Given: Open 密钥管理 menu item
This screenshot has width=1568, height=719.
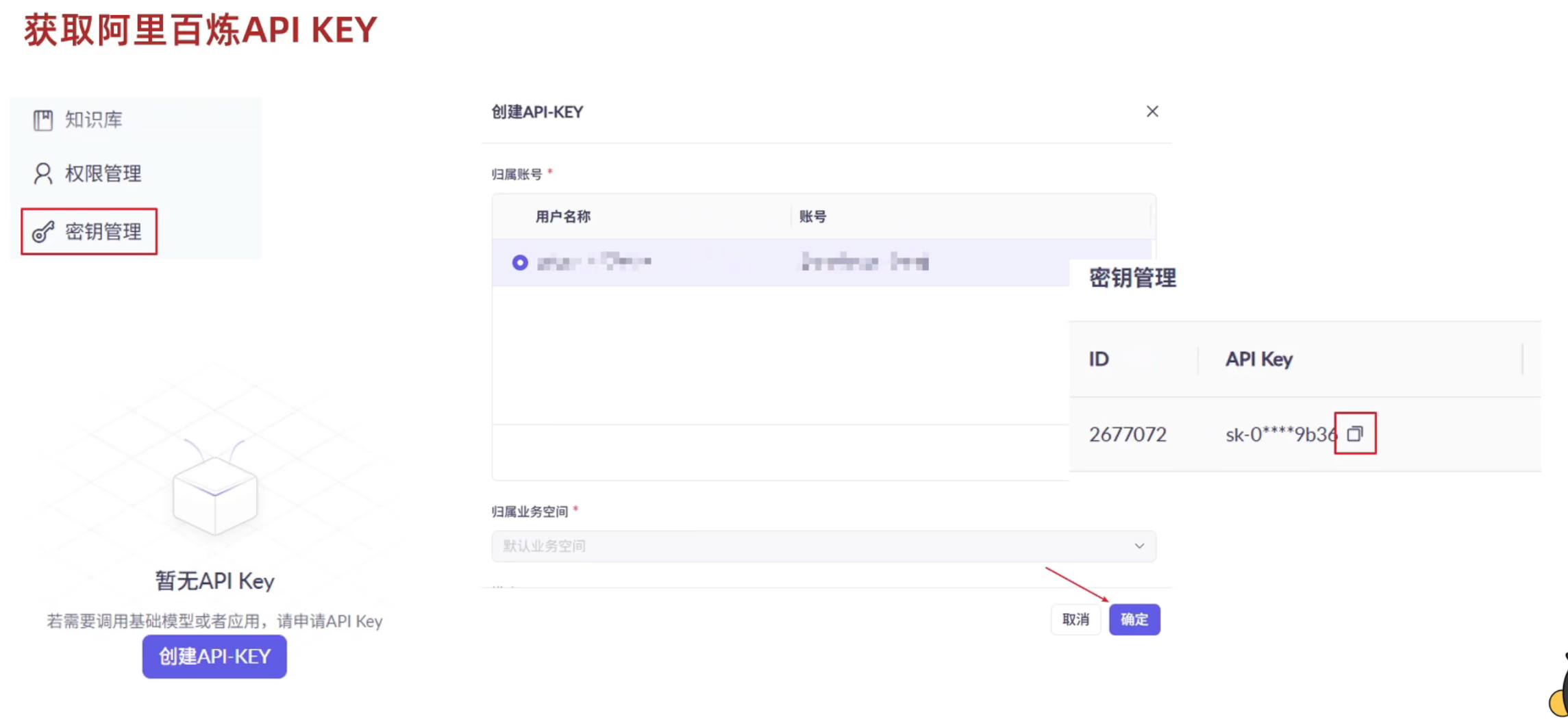Looking at the screenshot, I should coord(89,231).
